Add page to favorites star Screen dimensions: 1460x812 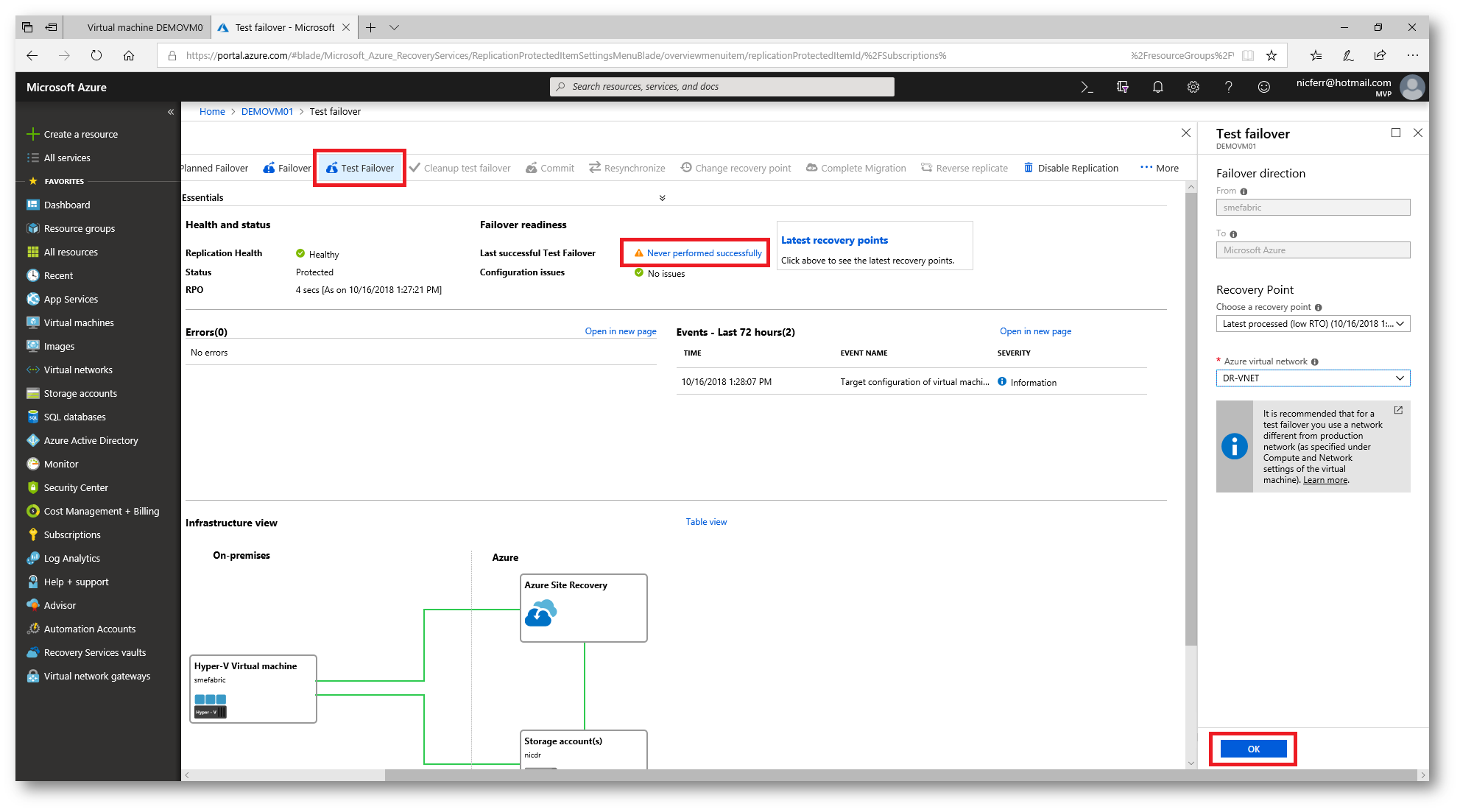click(1272, 55)
